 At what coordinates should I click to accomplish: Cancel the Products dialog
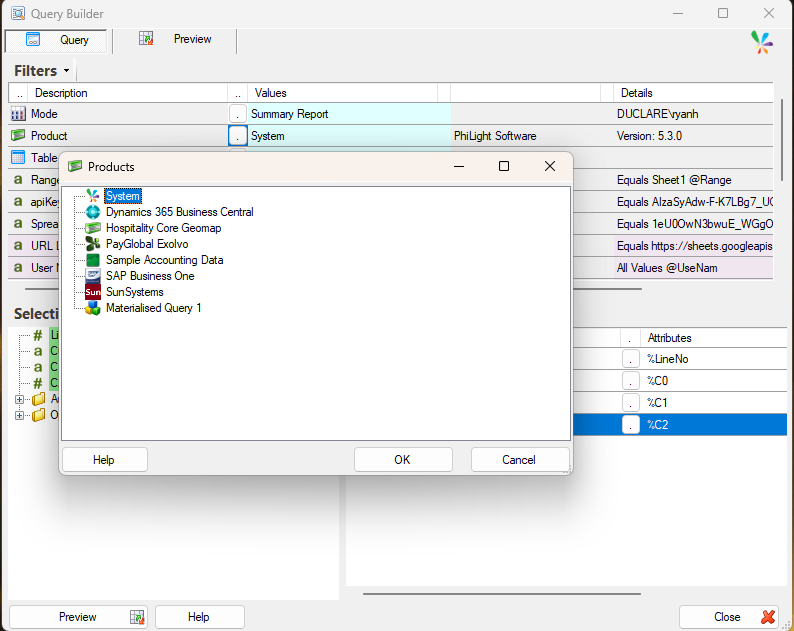tap(519, 460)
